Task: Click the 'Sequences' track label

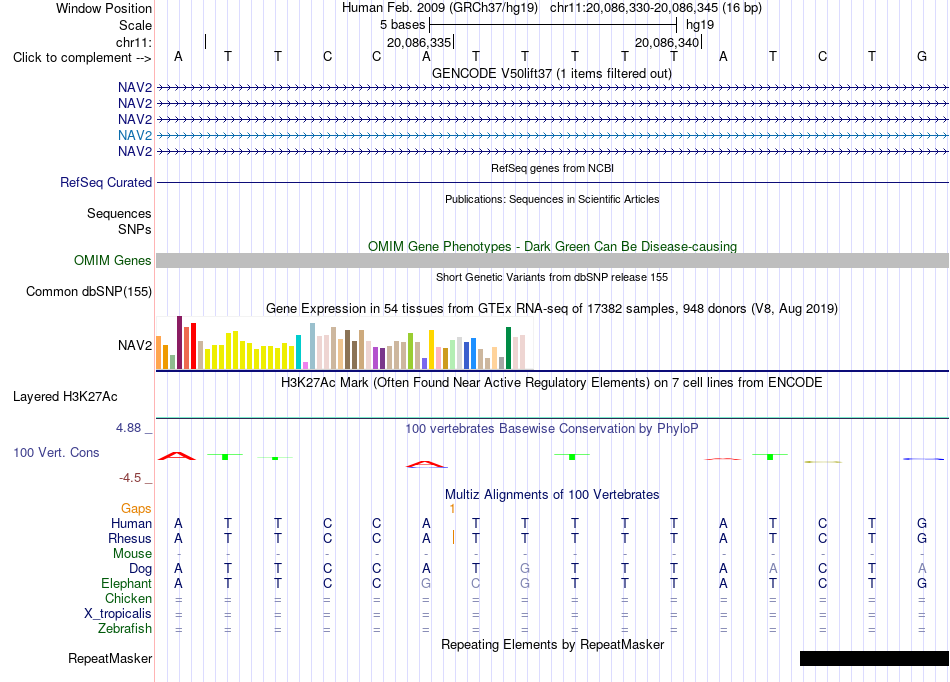Action: tap(119, 213)
